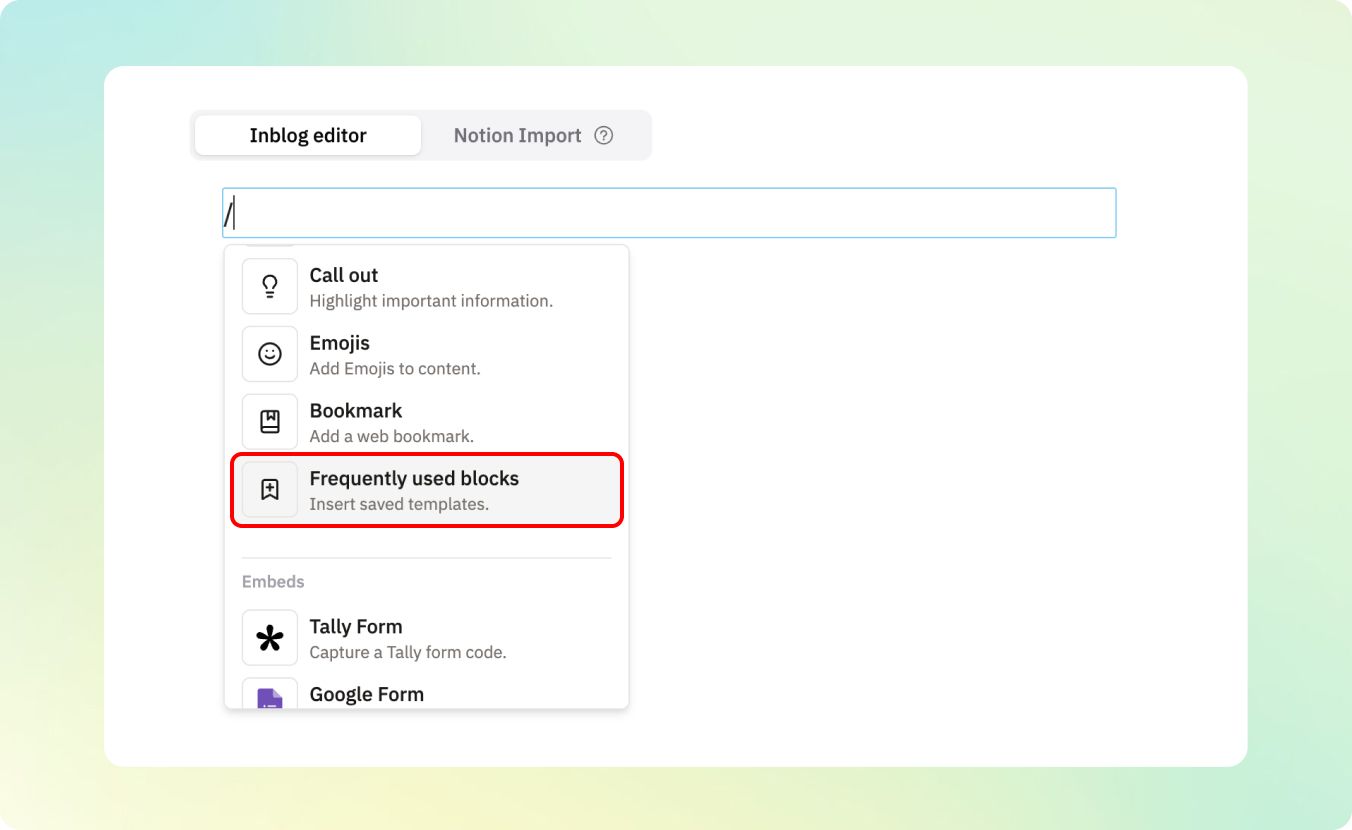Click the Tally Form asterisk icon

pos(270,638)
